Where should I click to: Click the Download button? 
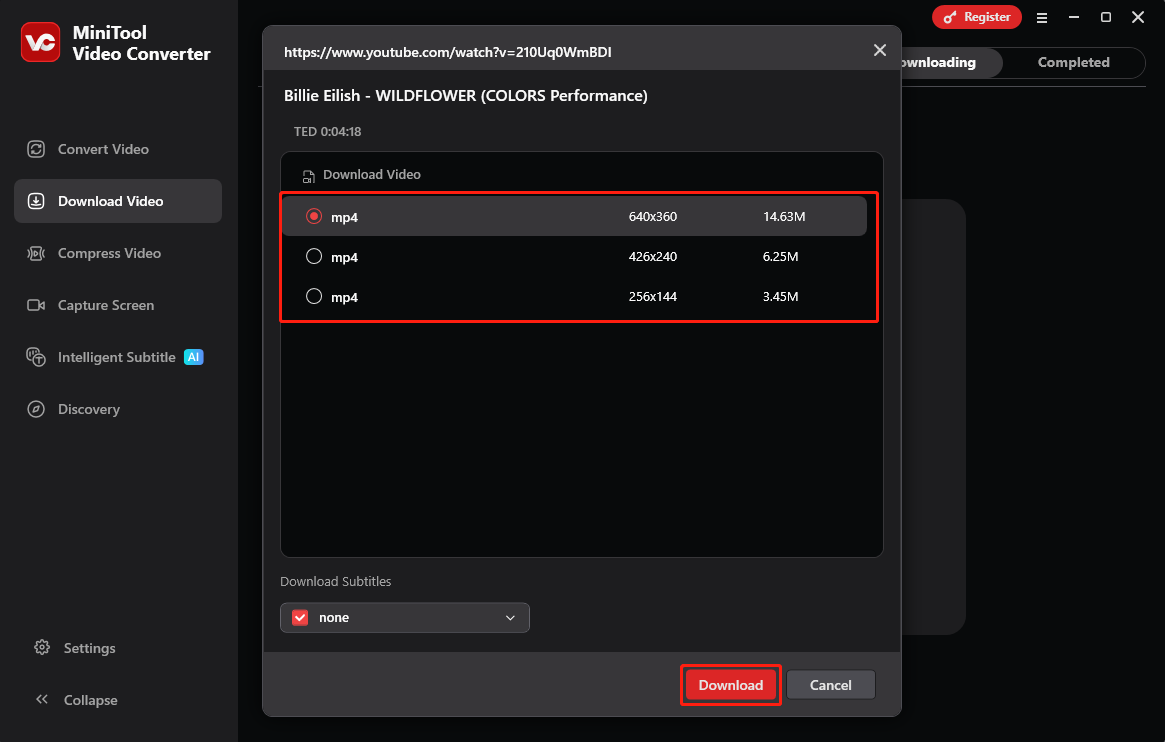point(730,685)
